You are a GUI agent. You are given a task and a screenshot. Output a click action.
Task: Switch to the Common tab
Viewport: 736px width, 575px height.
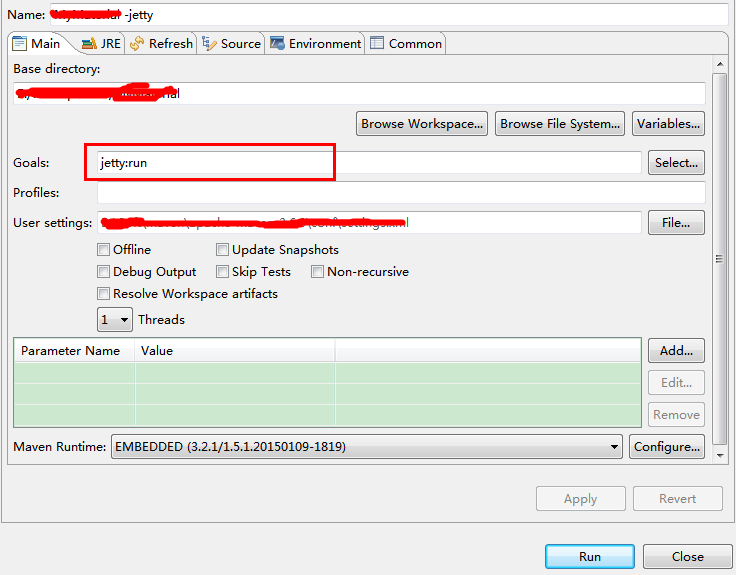point(406,44)
